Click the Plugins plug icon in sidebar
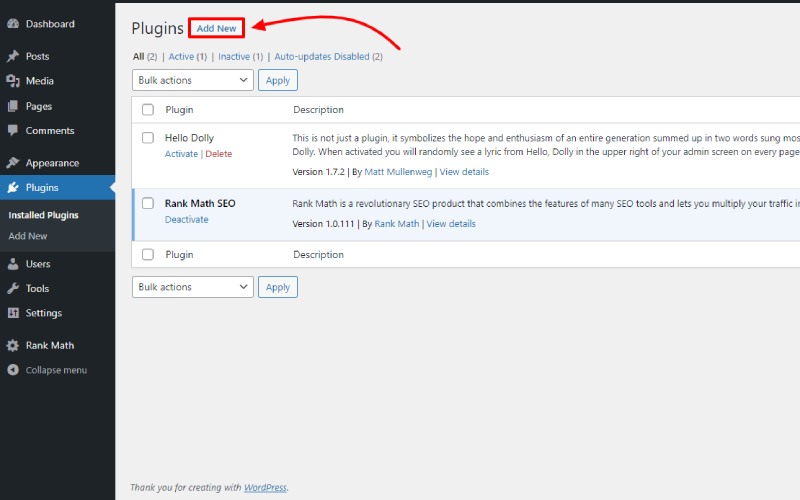The width and height of the screenshot is (800, 500). pos(13,187)
